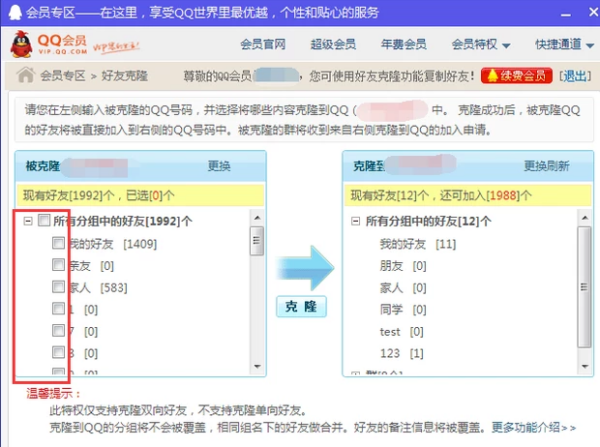Click the down arrow of left list scrollbar
Image resolution: width=600 pixels, height=447 pixels.
point(257,367)
